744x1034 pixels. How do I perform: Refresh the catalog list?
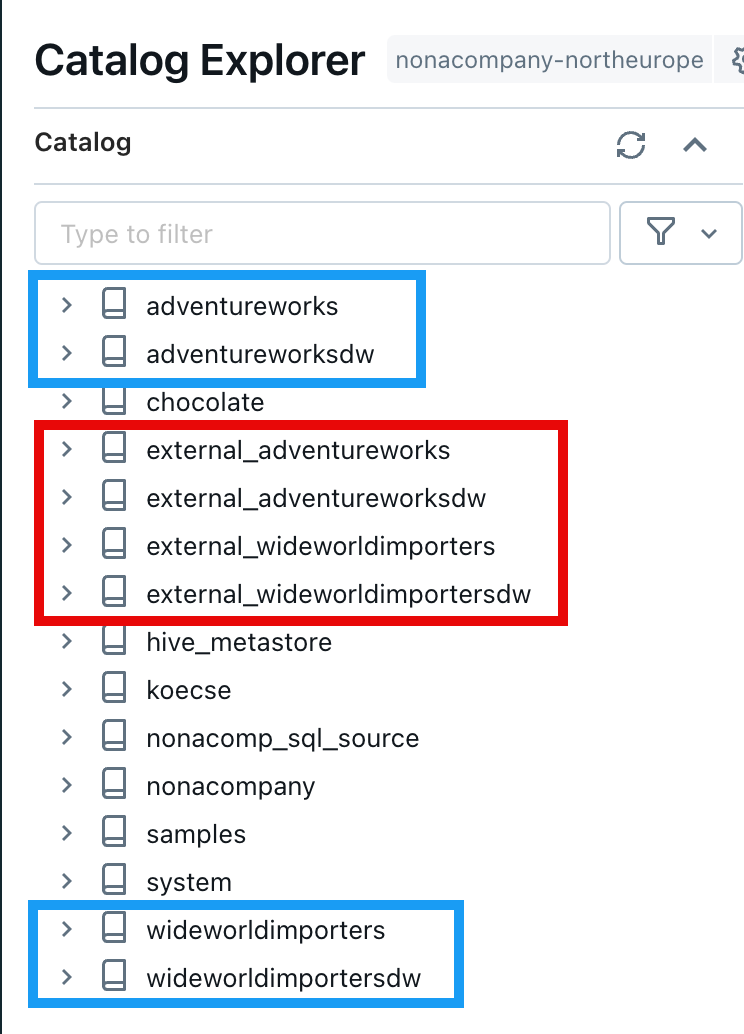coord(630,144)
